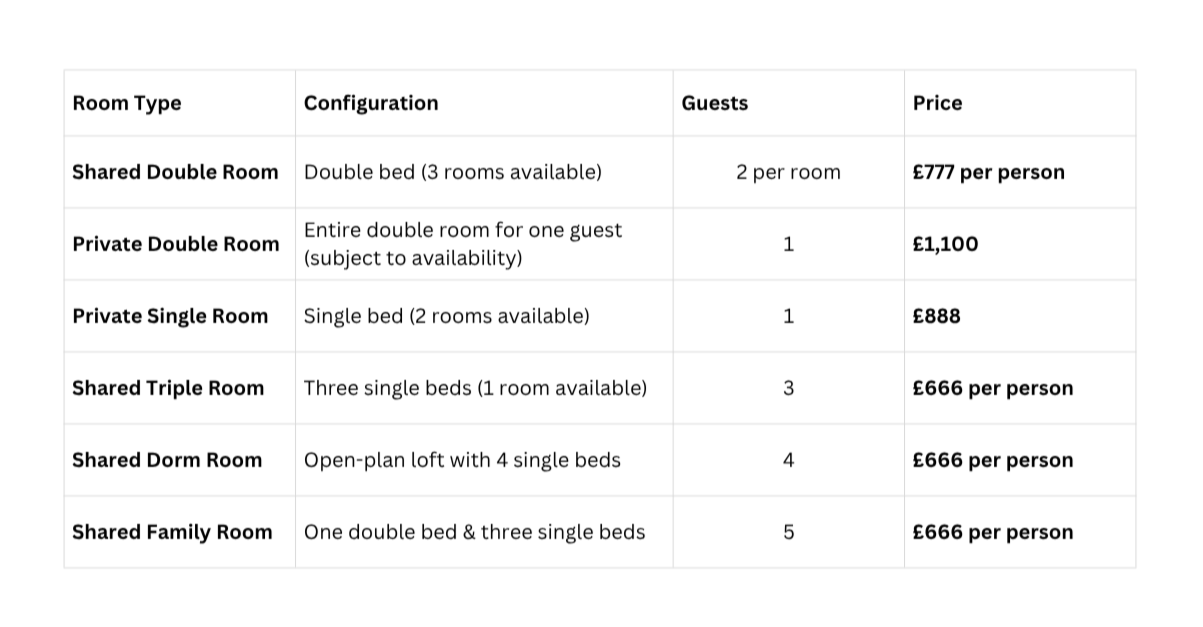This screenshot has height=627, width=1203.
Task: Select the Private Double Room row label
Action: [176, 244]
